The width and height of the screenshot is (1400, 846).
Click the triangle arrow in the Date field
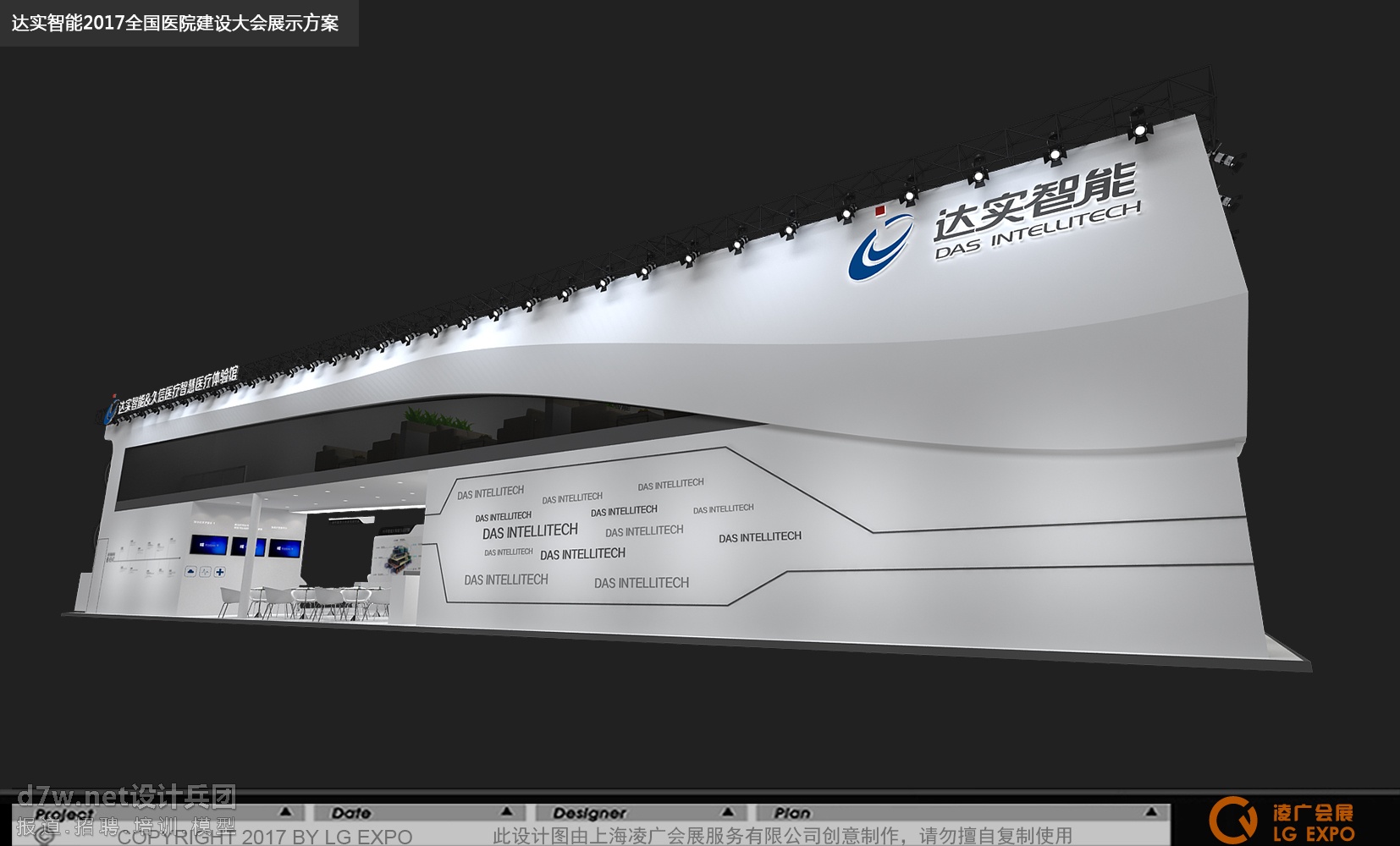[x=506, y=812]
